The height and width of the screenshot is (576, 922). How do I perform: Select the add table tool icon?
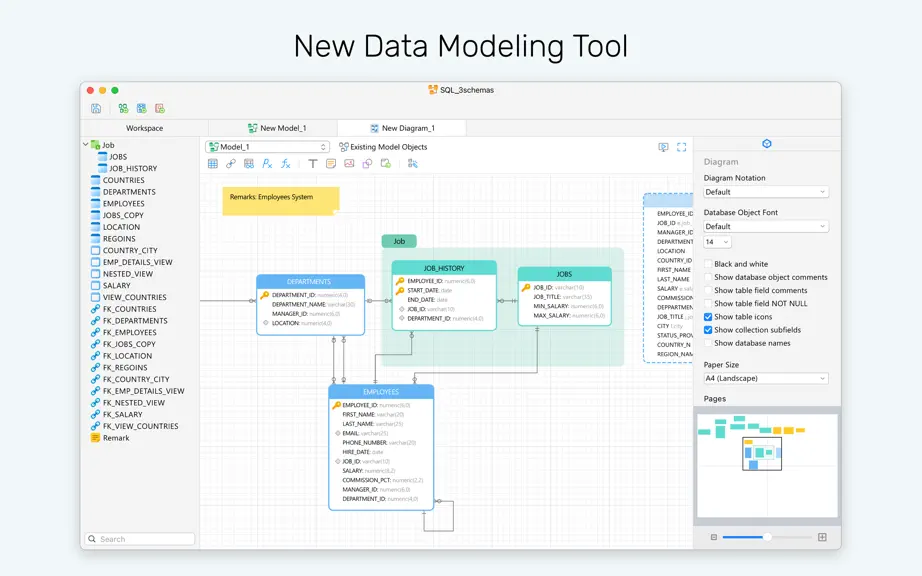(x=213, y=163)
